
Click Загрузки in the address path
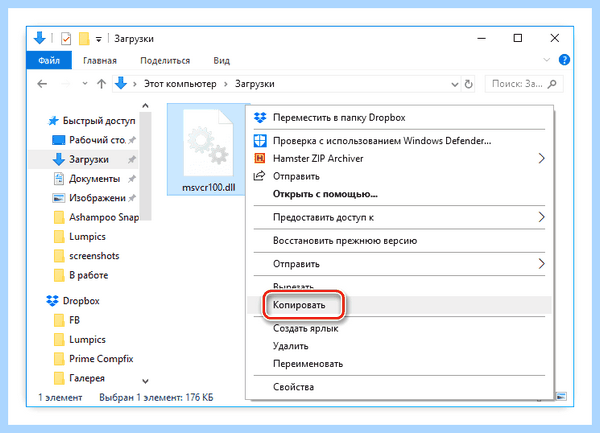(x=254, y=84)
